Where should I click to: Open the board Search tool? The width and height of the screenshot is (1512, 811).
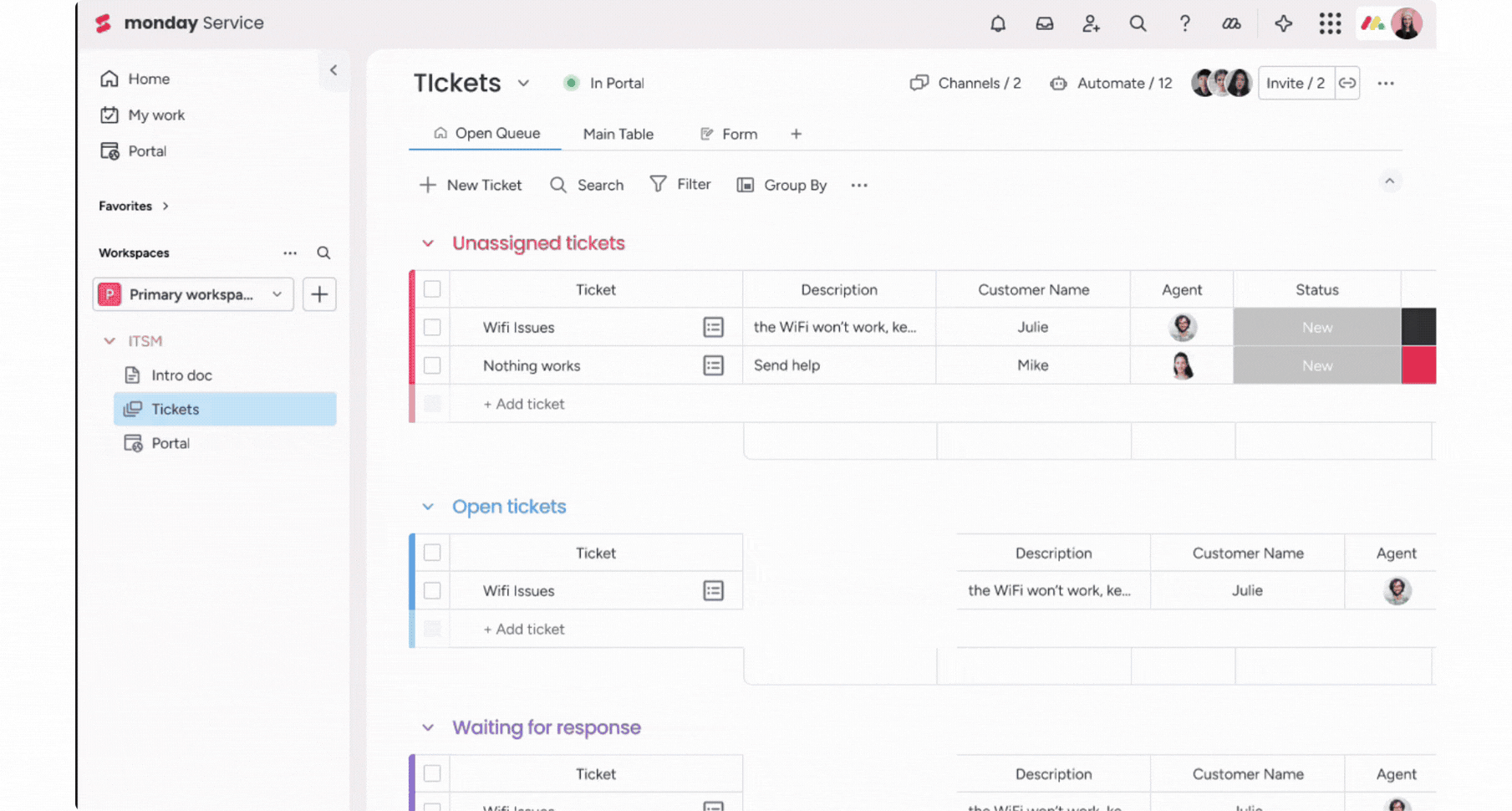point(587,185)
